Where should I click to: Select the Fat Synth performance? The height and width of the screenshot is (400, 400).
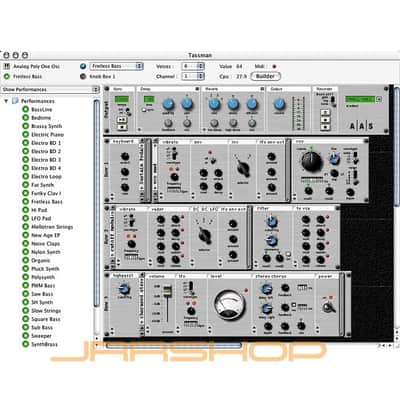pos(42,185)
